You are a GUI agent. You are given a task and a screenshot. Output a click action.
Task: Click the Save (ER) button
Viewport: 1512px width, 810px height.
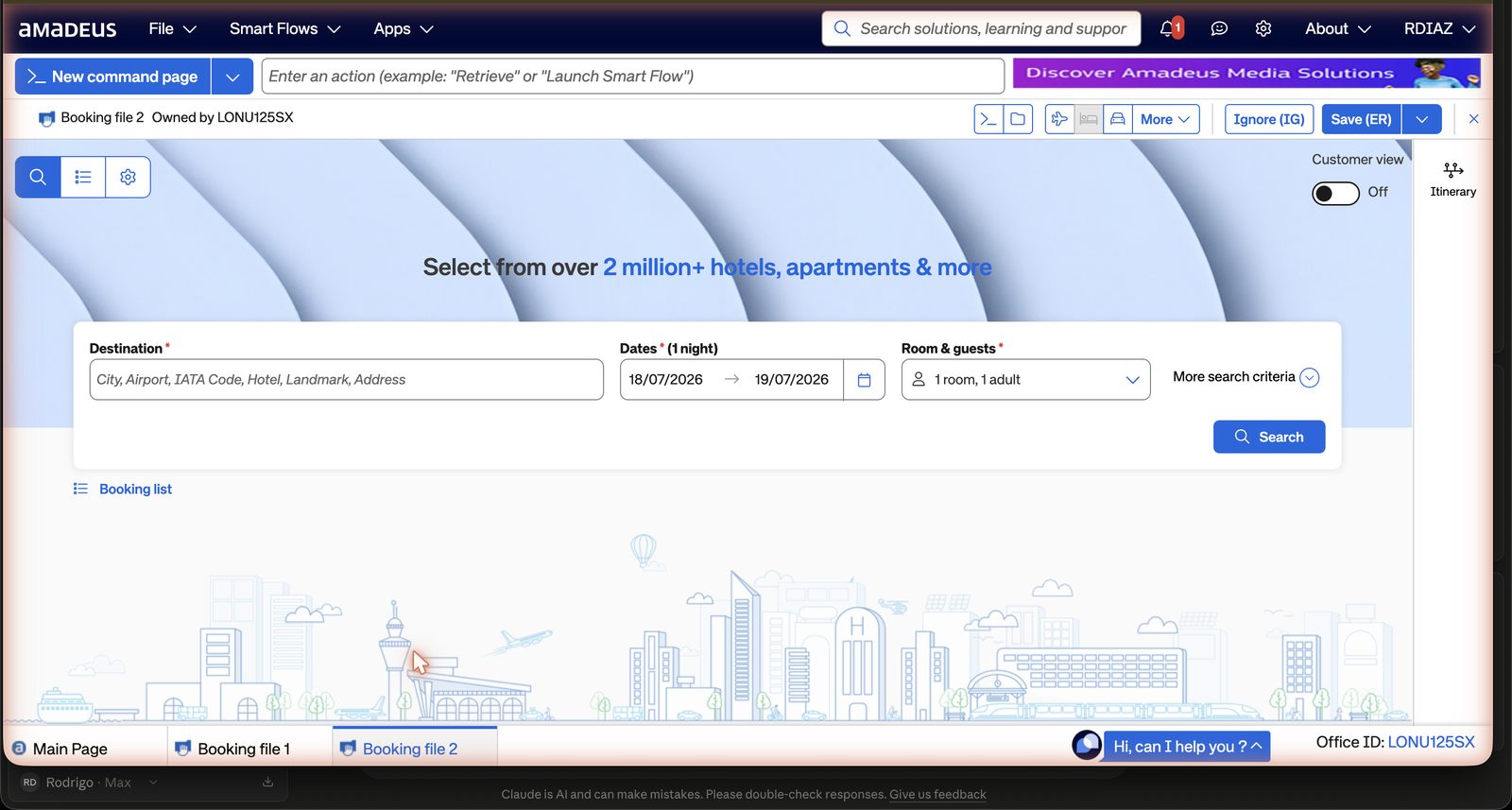point(1361,119)
